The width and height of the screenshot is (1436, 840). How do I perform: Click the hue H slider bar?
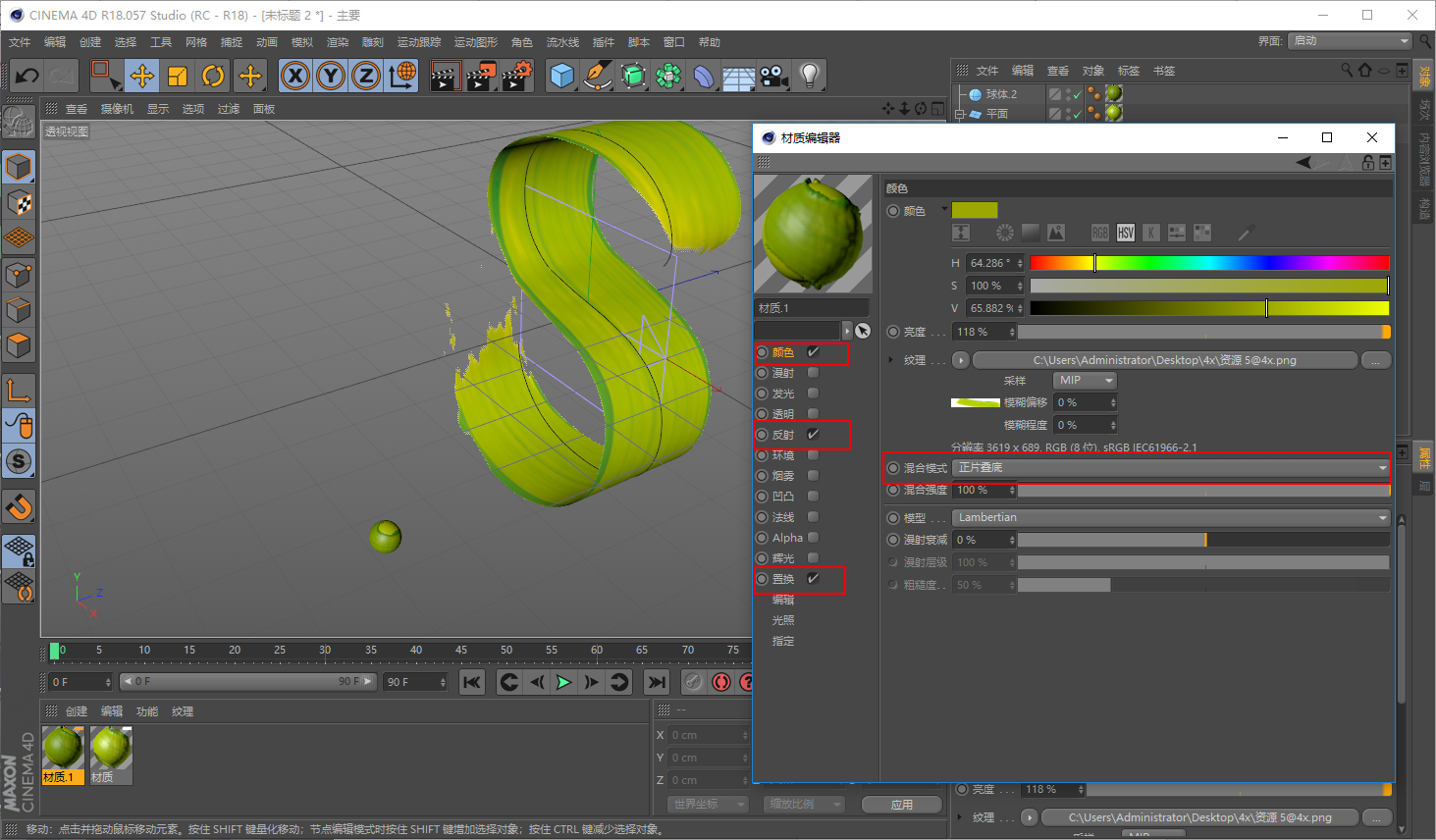click(1209, 263)
